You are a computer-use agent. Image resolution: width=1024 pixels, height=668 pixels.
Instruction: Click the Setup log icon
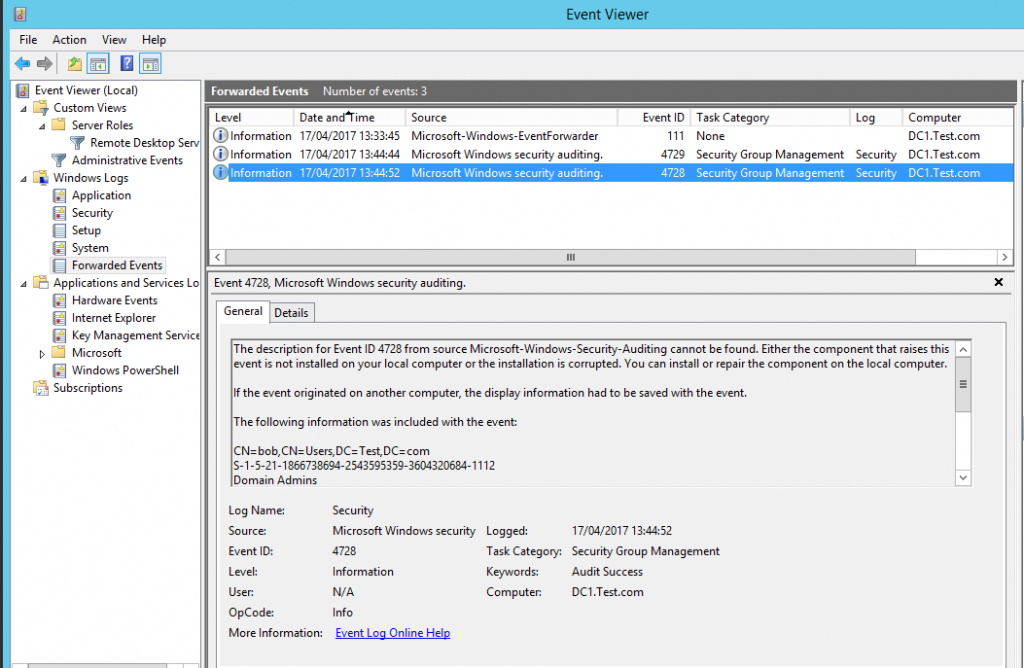point(59,231)
